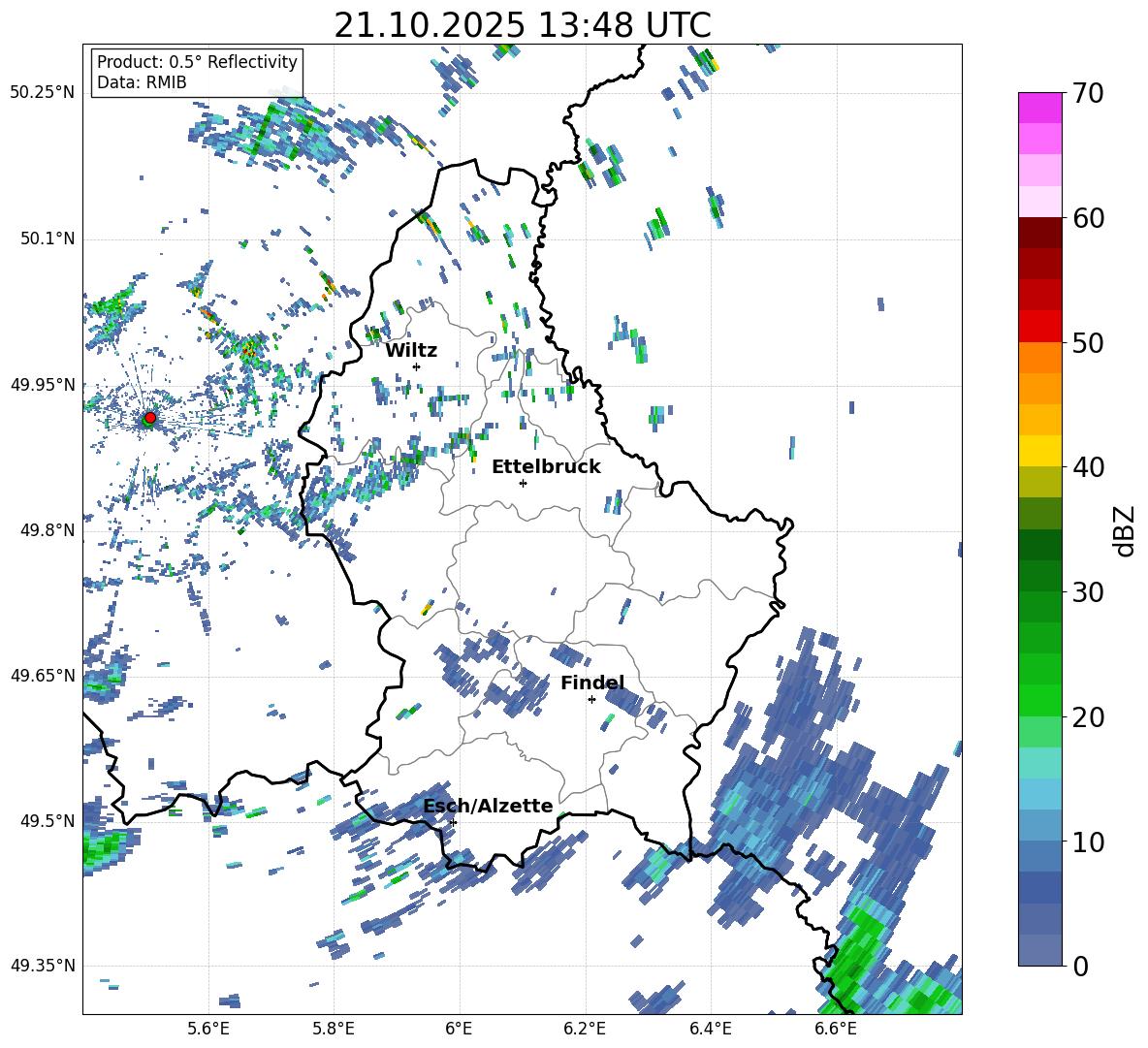The image size is (1148, 1048).
Task: Click the red radar site marker
Action: coord(150,417)
